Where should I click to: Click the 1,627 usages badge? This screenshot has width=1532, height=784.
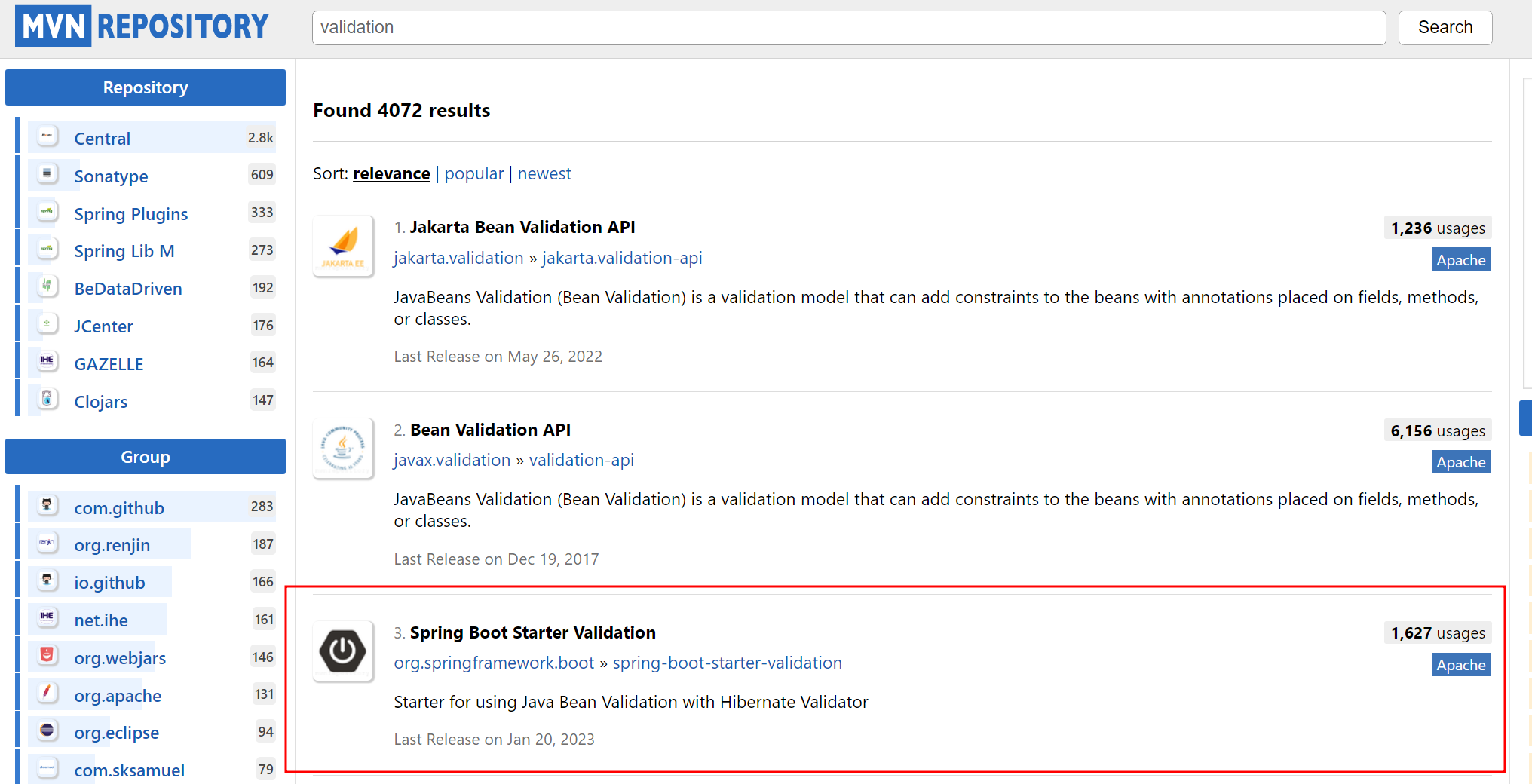pos(1438,633)
